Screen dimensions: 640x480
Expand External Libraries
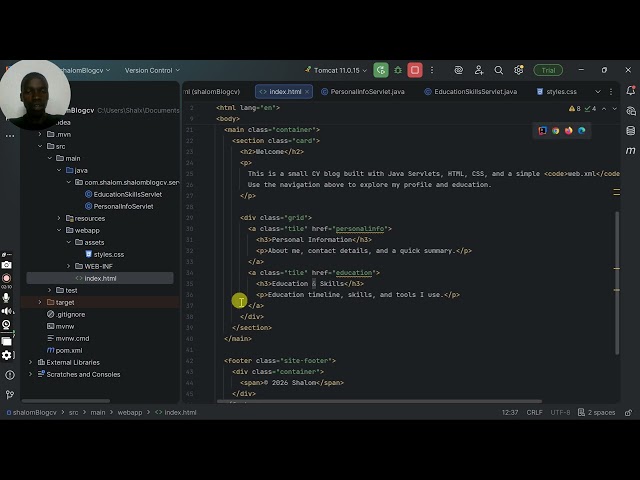[x=30, y=362]
